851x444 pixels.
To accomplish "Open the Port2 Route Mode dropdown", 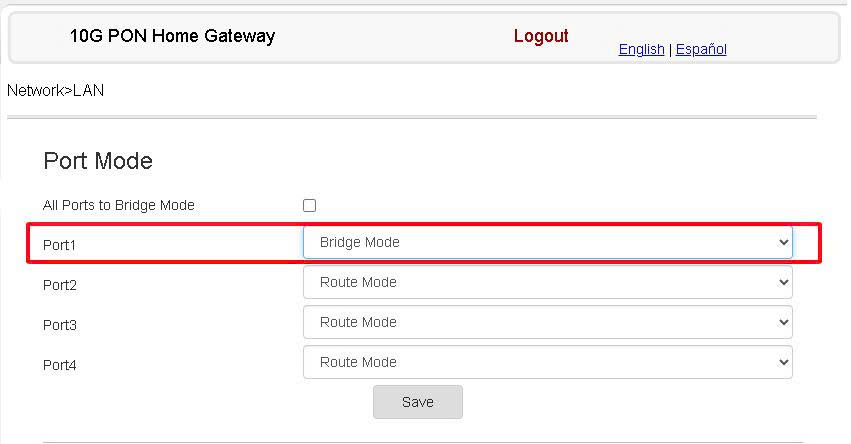I will 548,282.
